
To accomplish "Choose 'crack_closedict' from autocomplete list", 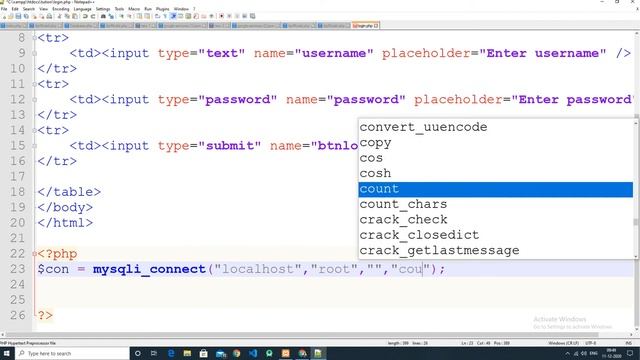I will click(x=496, y=236).
